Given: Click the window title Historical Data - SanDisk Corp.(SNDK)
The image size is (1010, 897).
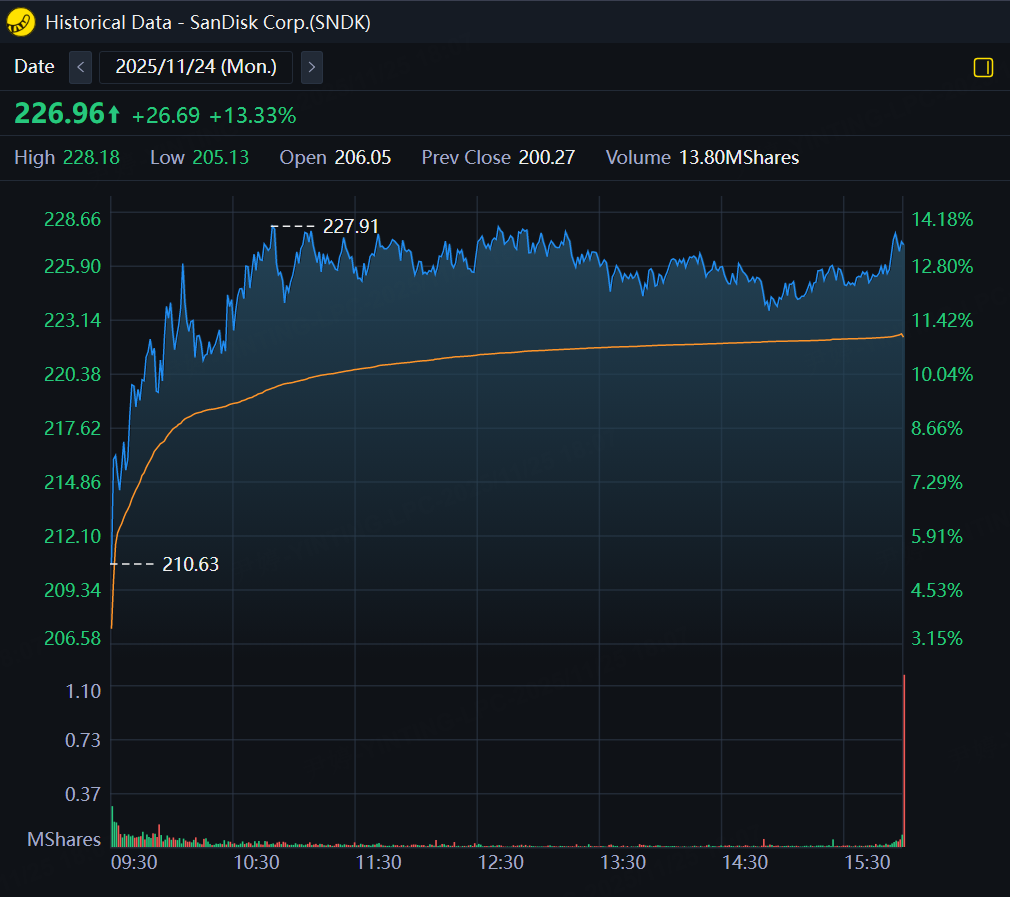Looking at the screenshot, I should (x=207, y=23).
